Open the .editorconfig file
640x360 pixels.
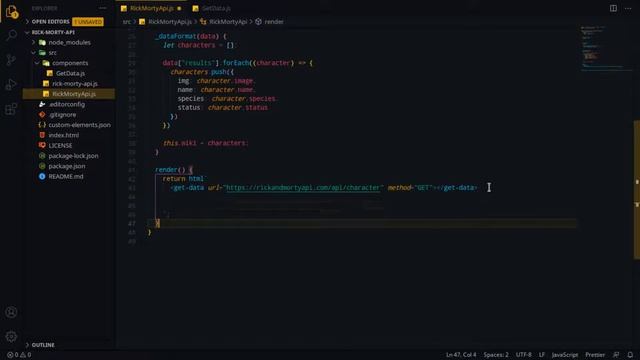point(66,104)
